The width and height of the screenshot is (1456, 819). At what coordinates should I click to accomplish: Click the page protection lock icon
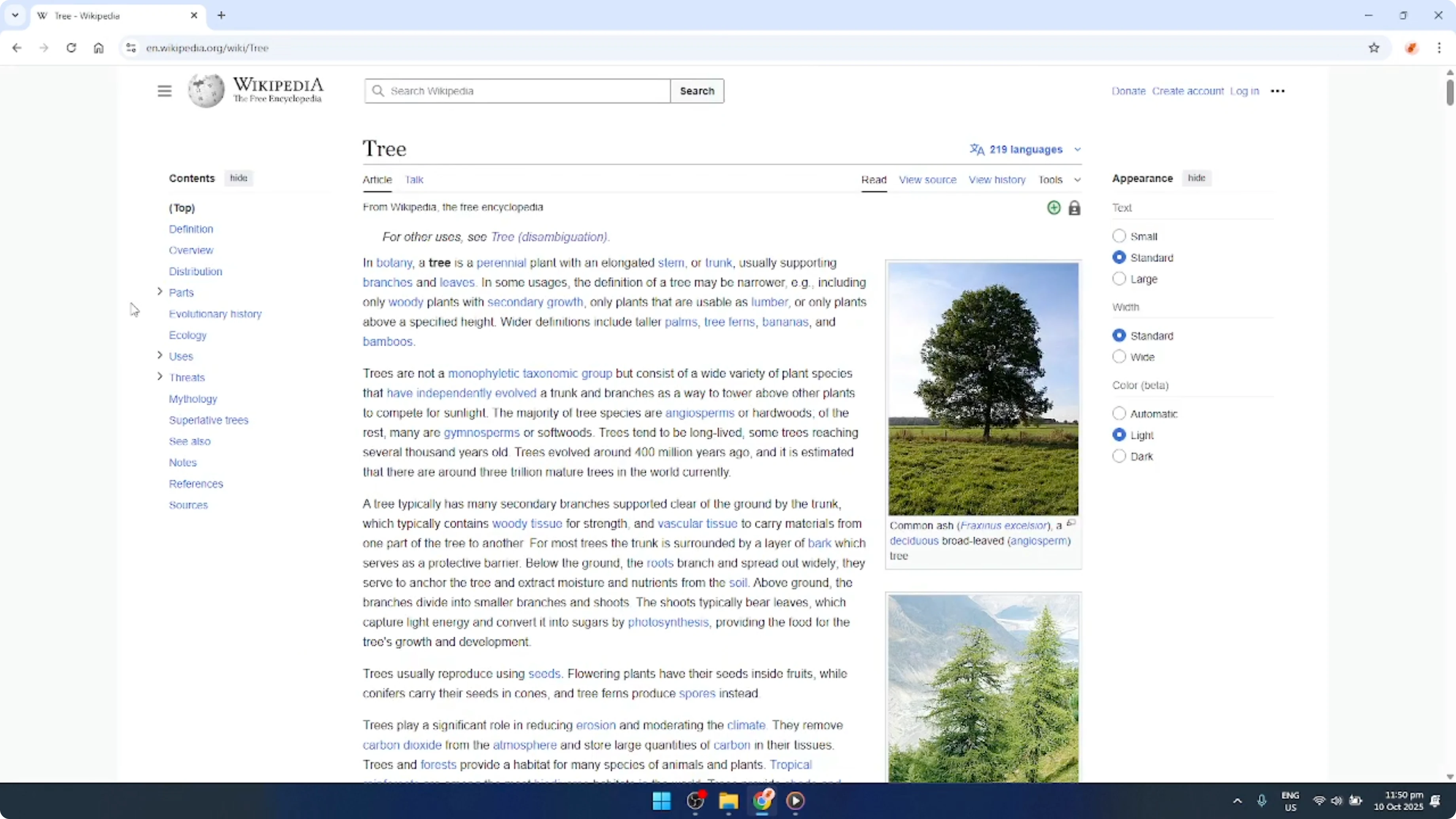(1075, 207)
